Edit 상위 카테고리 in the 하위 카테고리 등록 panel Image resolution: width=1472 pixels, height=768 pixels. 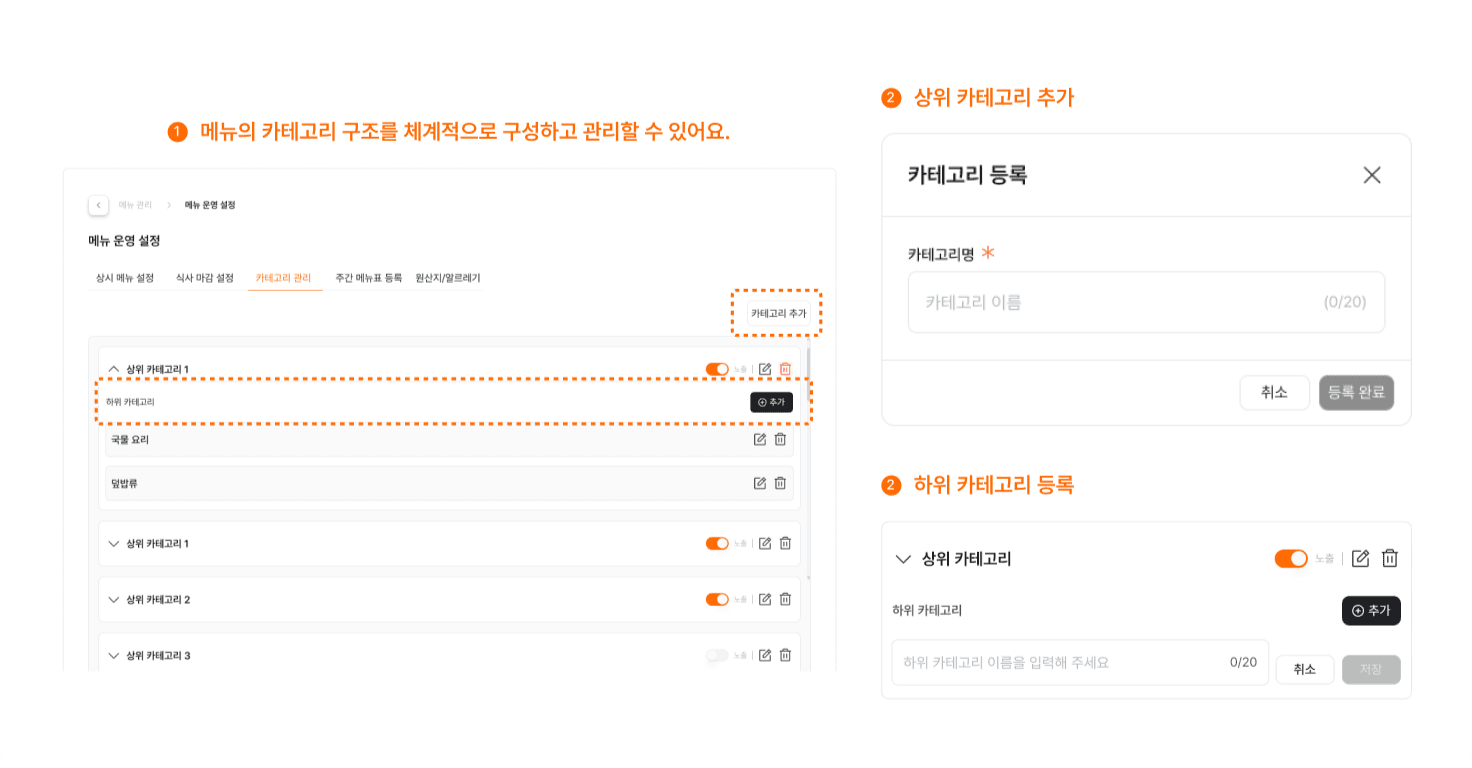tap(1360, 558)
